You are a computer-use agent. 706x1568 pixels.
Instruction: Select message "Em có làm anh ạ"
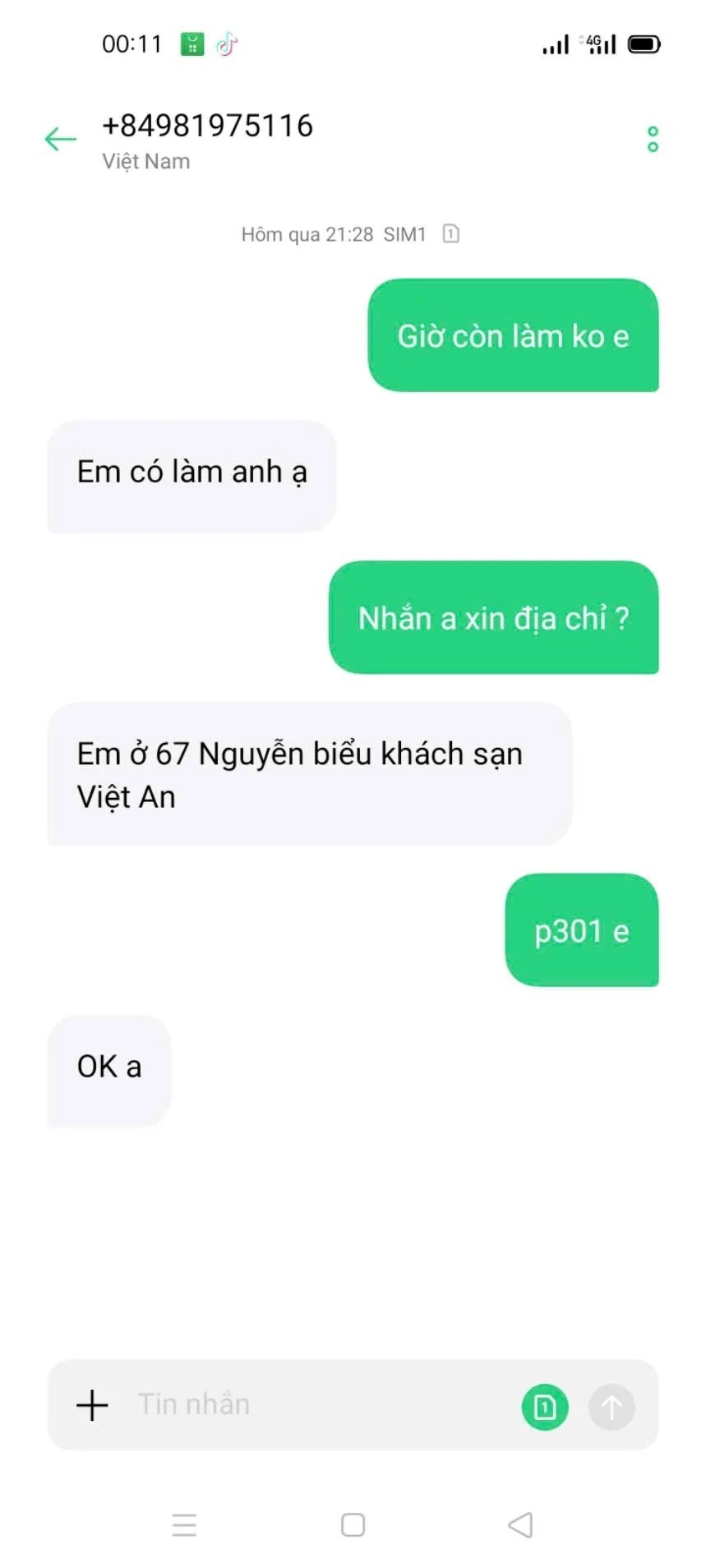coord(191,476)
